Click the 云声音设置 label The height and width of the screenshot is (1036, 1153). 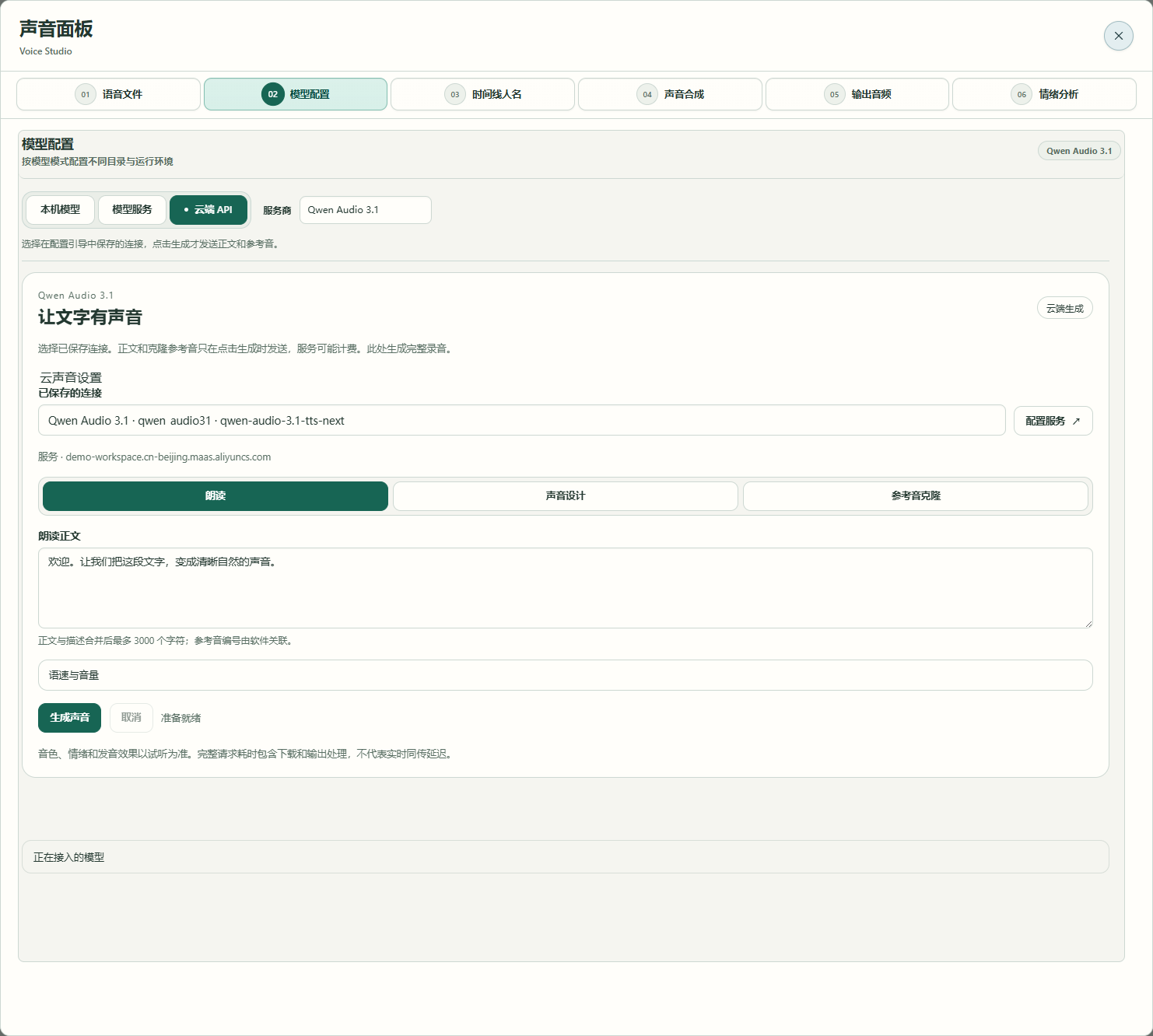click(71, 378)
